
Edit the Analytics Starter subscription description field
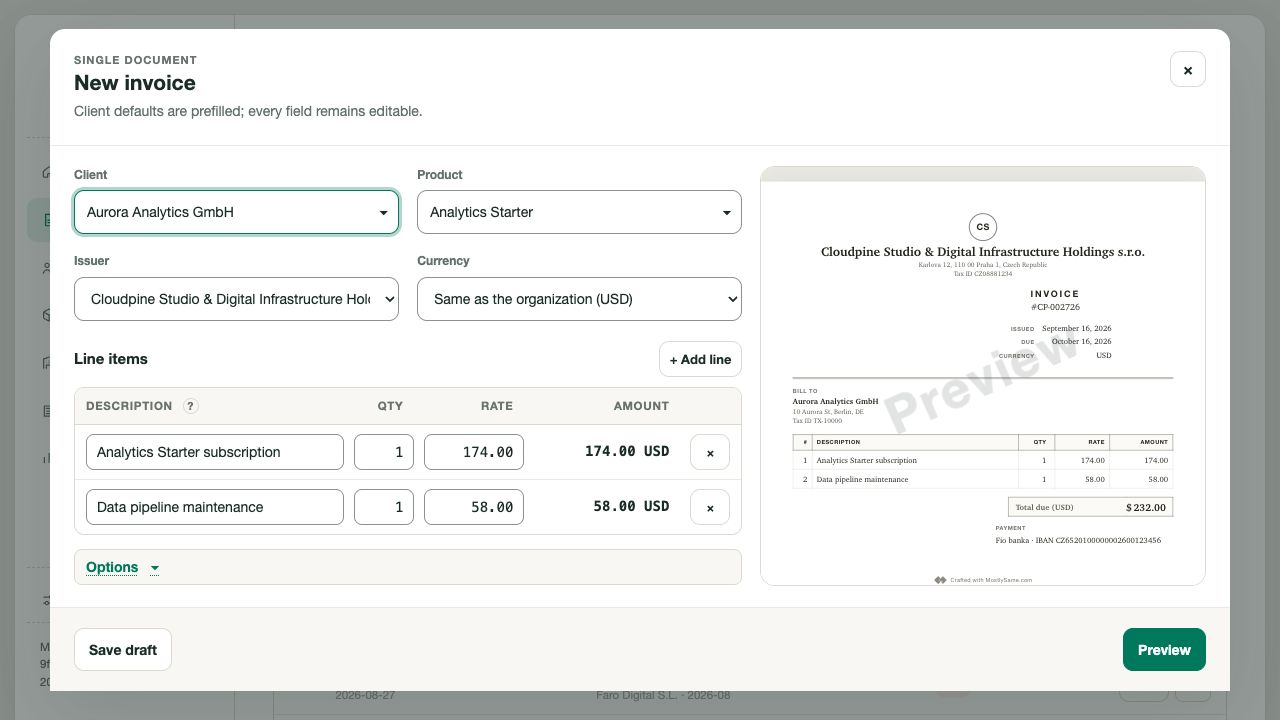coord(215,452)
